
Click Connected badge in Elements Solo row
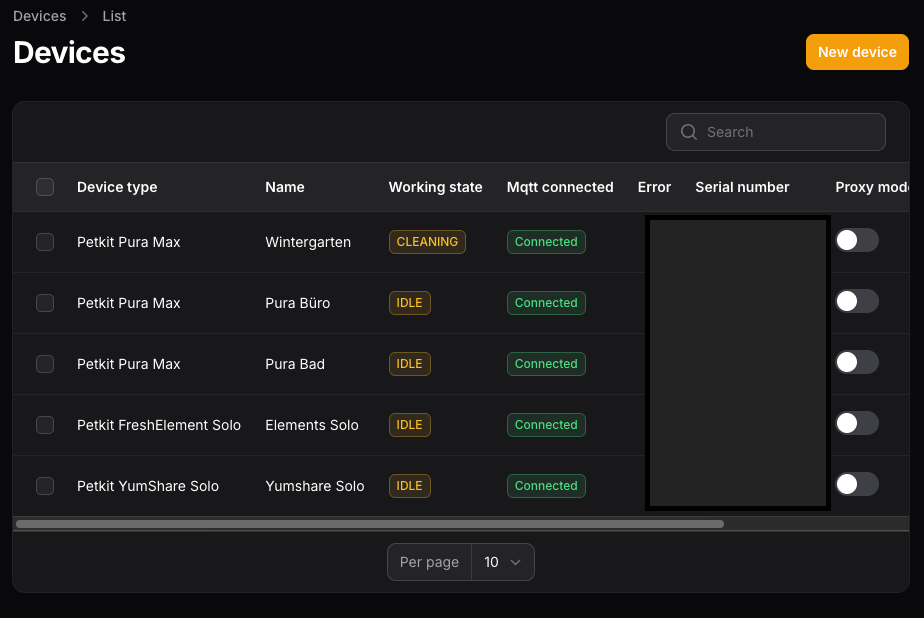pyautogui.click(x=546, y=425)
